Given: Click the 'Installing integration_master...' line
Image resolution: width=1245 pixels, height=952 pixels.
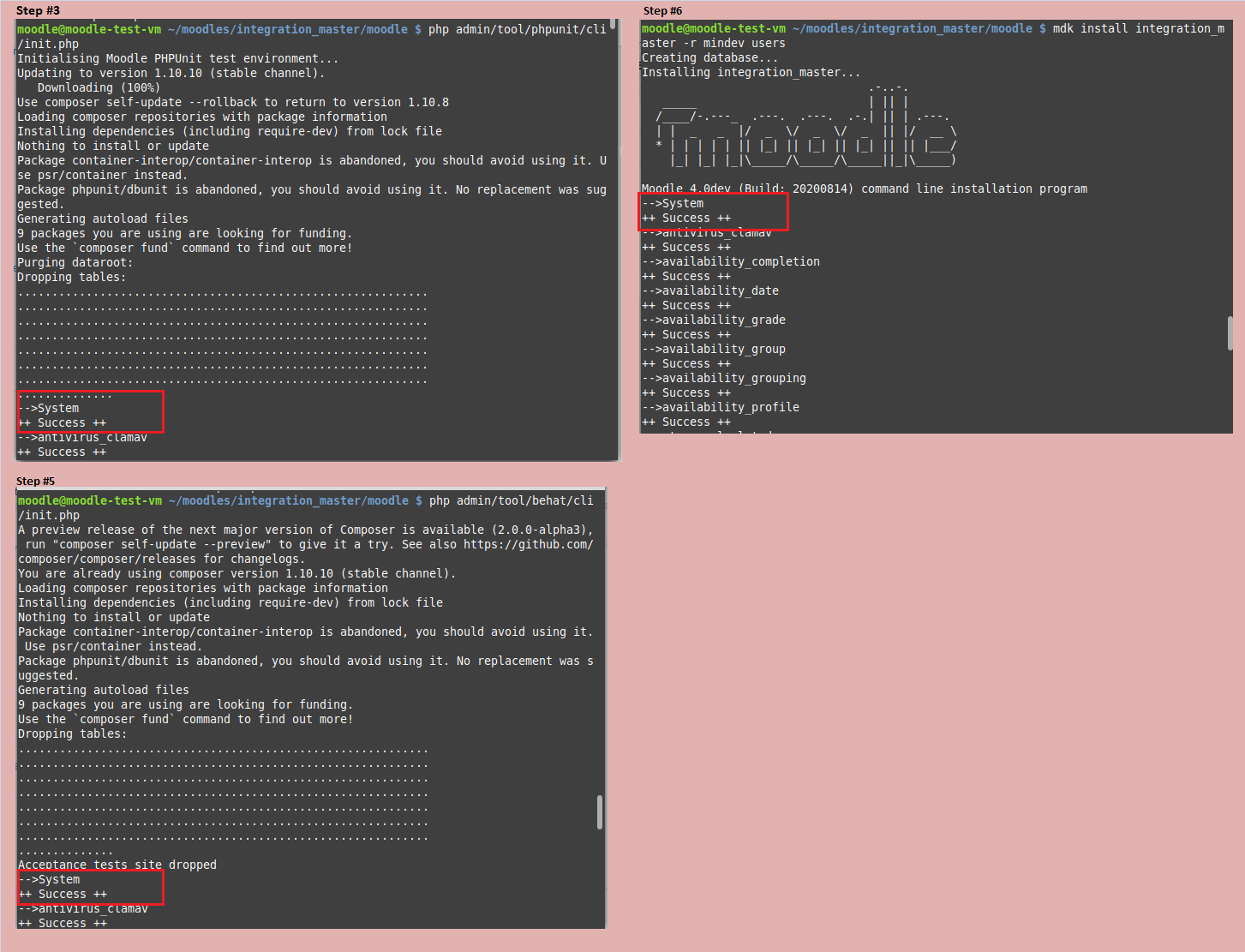Looking at the screenshot, I should (x=751, y=72).
